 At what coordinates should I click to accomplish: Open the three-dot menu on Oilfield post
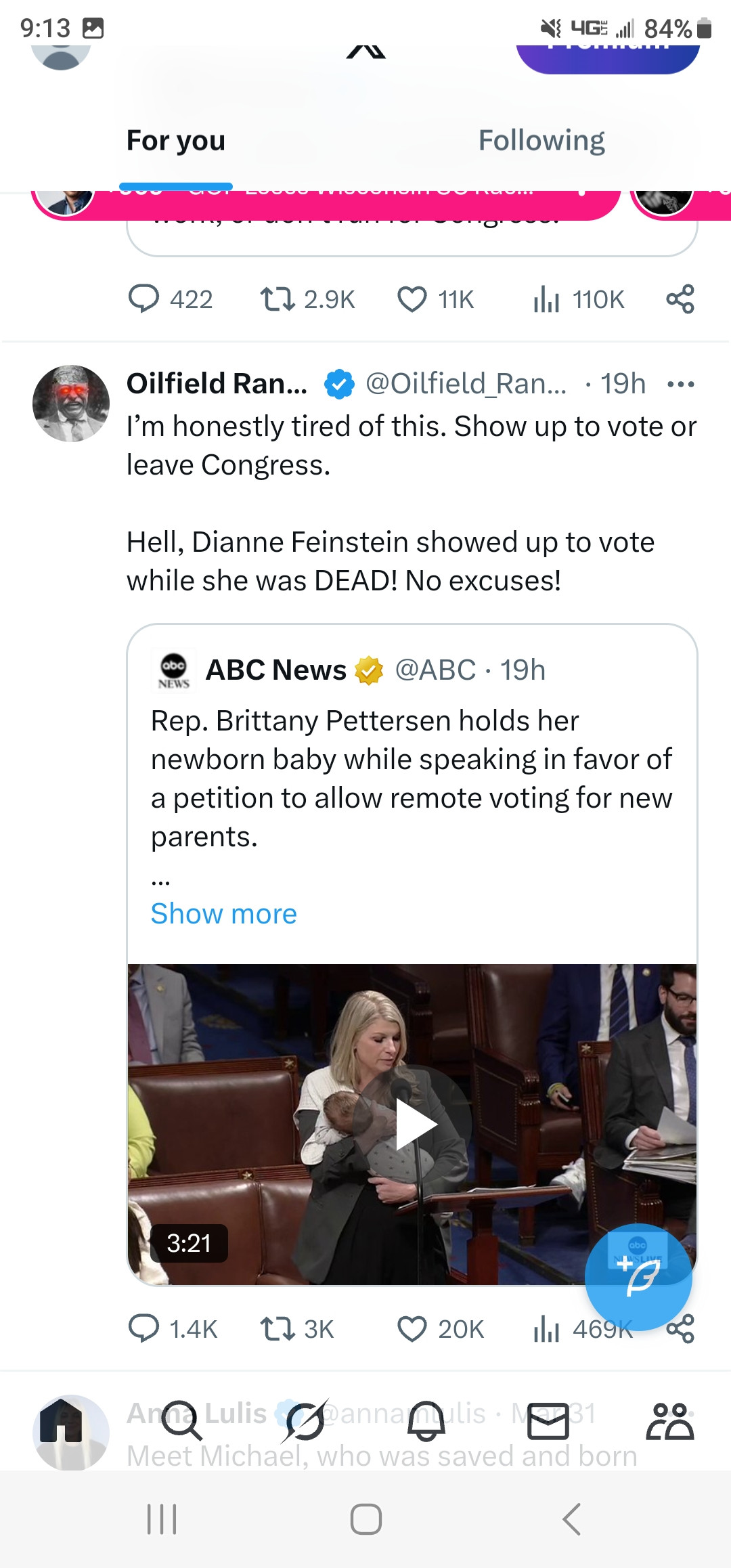tap(680, 385)
